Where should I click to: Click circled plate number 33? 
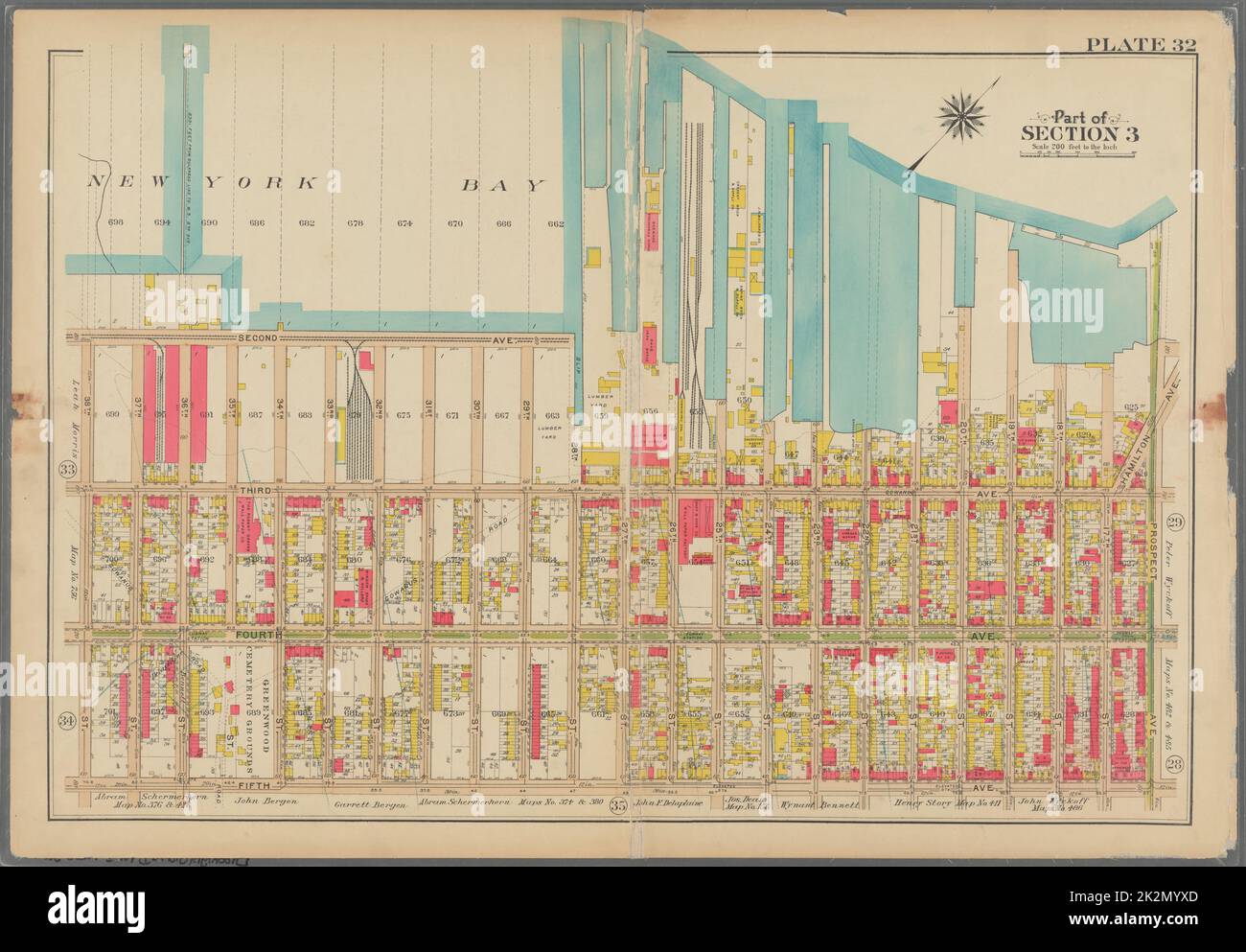pyautogui.click(x=67, y=470)
